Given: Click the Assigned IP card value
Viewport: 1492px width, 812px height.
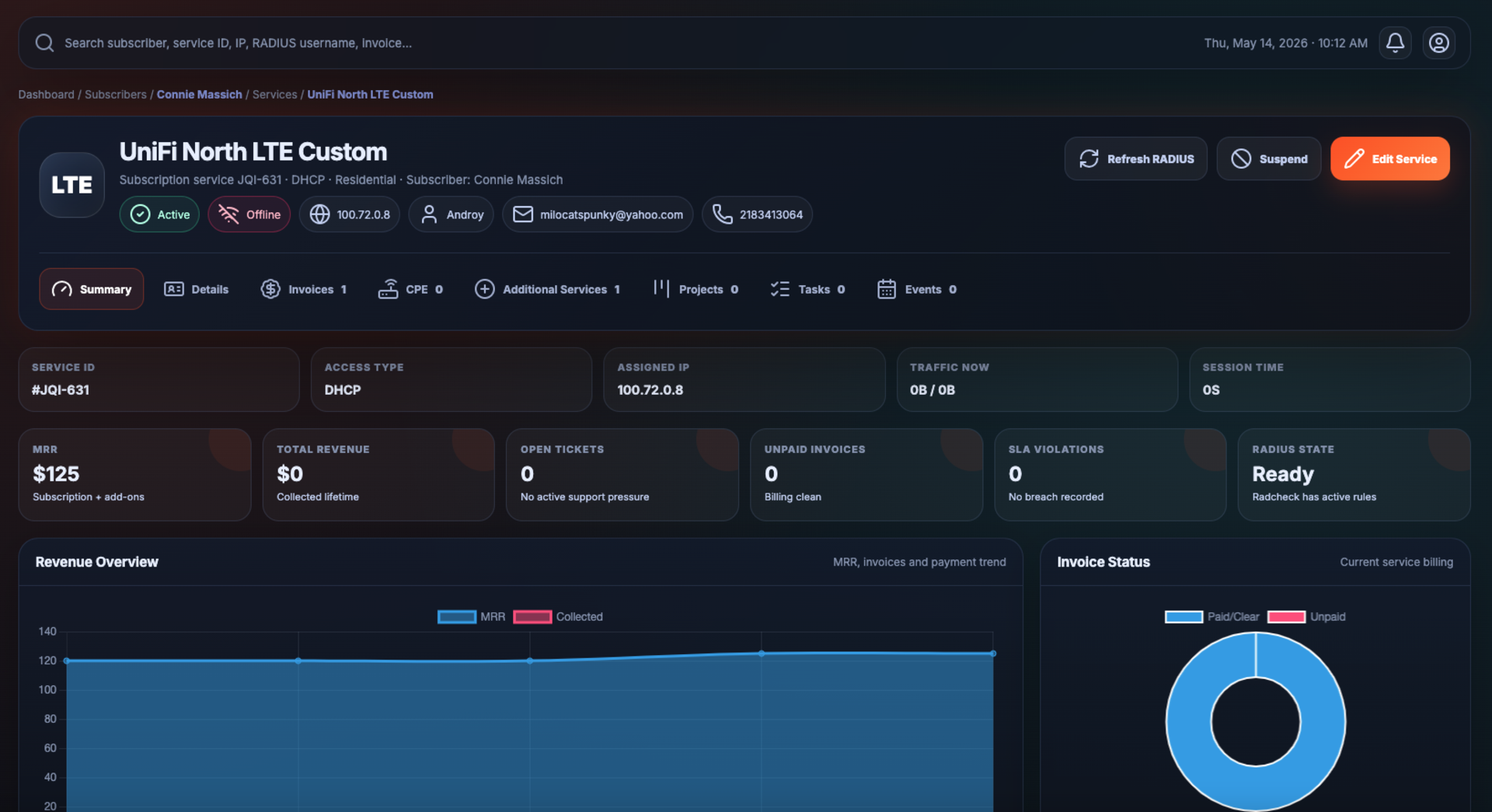Looking at the screenshot, I should pos(650,390).
